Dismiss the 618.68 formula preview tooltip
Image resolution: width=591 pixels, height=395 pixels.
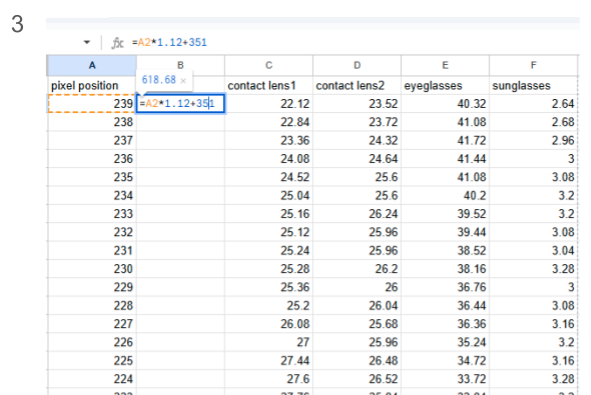click(x=183, y=80)
